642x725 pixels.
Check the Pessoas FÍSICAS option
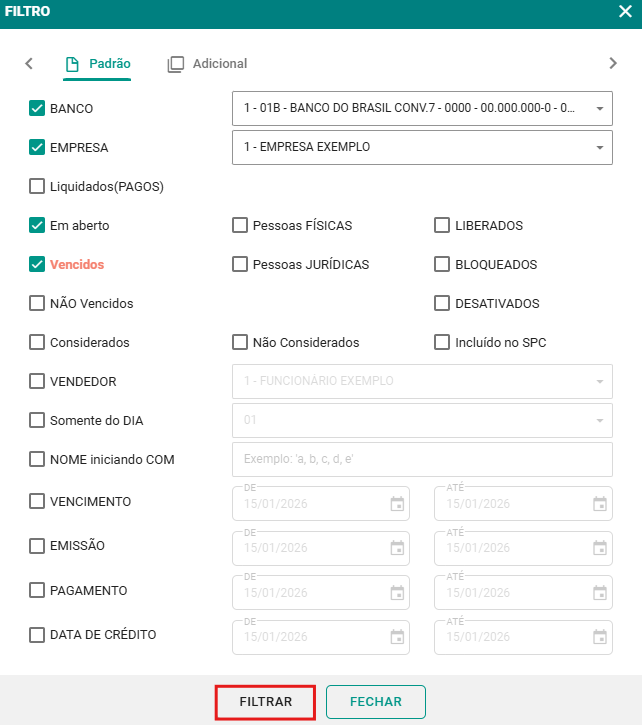point(240,226)
